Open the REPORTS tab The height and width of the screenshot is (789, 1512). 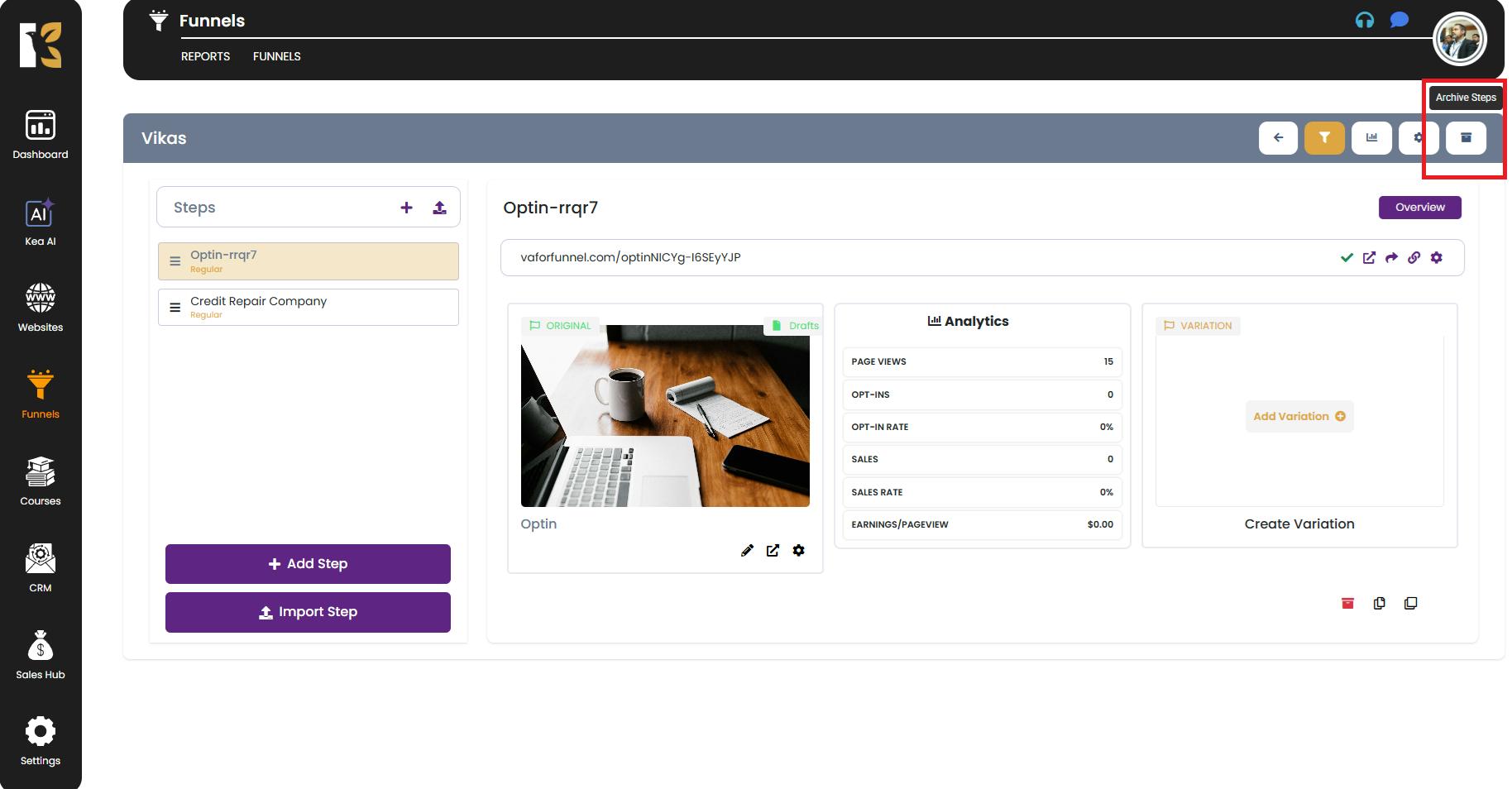pyautogui.click(x=205, y=56)
